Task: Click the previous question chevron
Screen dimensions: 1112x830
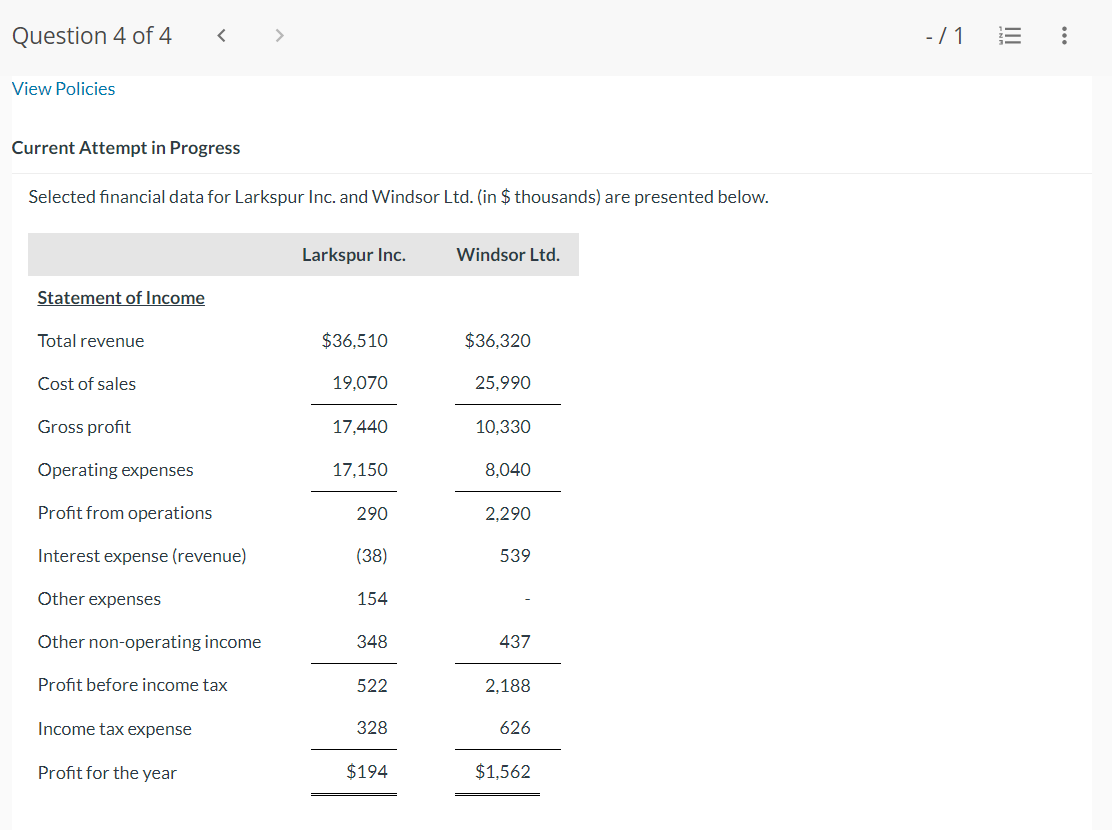Action: click(x=221, y=34)
